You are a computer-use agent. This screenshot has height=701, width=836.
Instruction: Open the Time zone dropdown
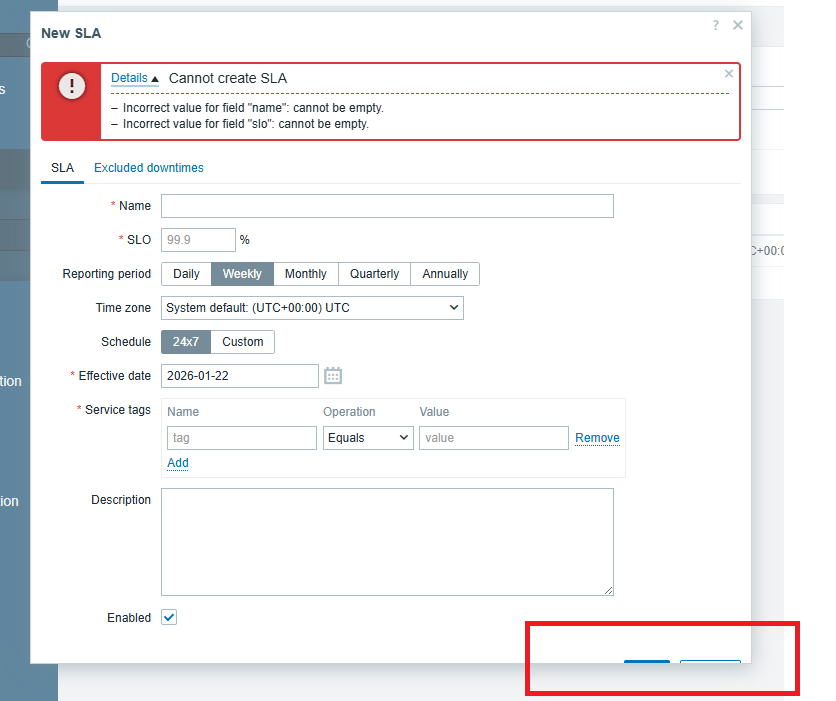pos(312,308)
